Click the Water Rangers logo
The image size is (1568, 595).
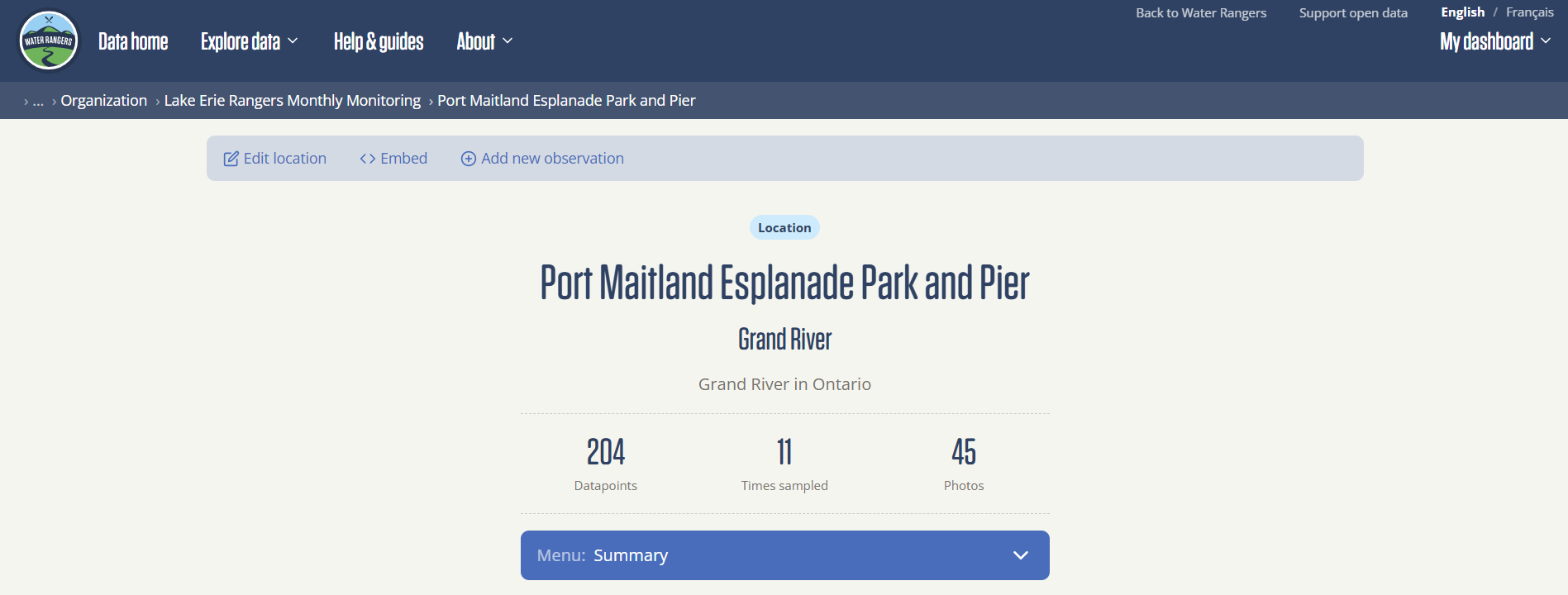point(49,40)
